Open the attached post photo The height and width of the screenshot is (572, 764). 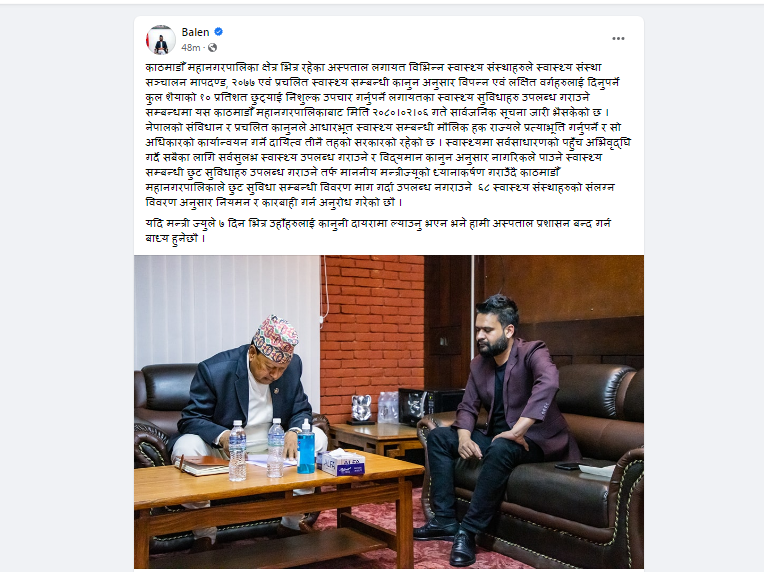click(389, 412)
